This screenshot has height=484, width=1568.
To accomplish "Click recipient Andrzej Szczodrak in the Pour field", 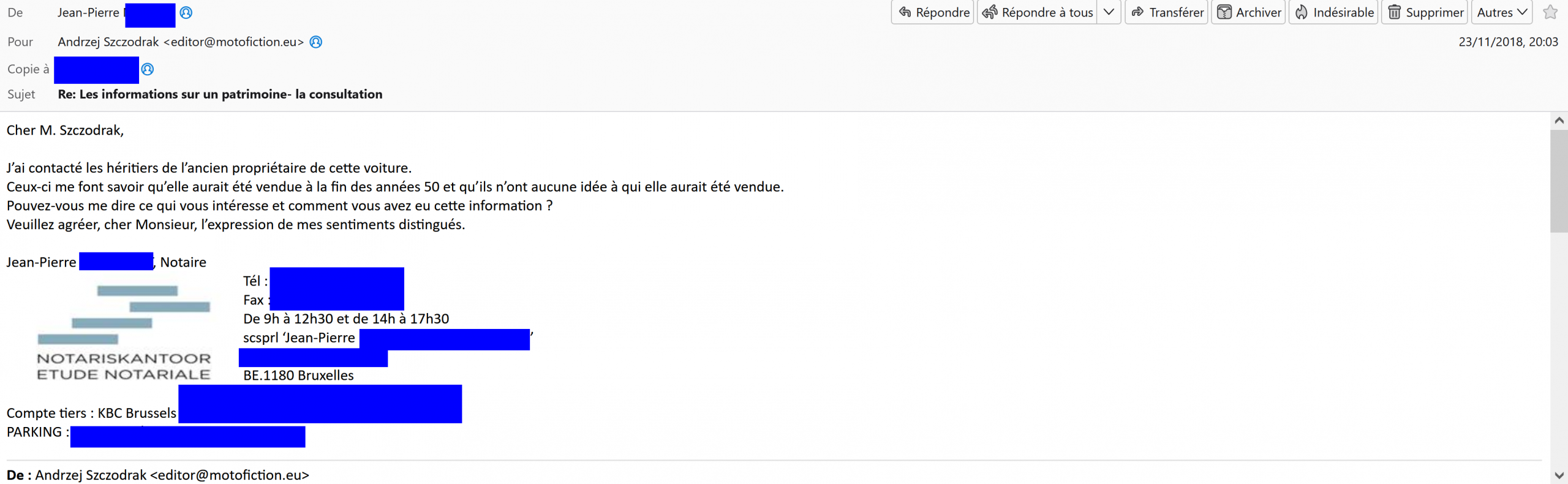I will click(108, 42).
